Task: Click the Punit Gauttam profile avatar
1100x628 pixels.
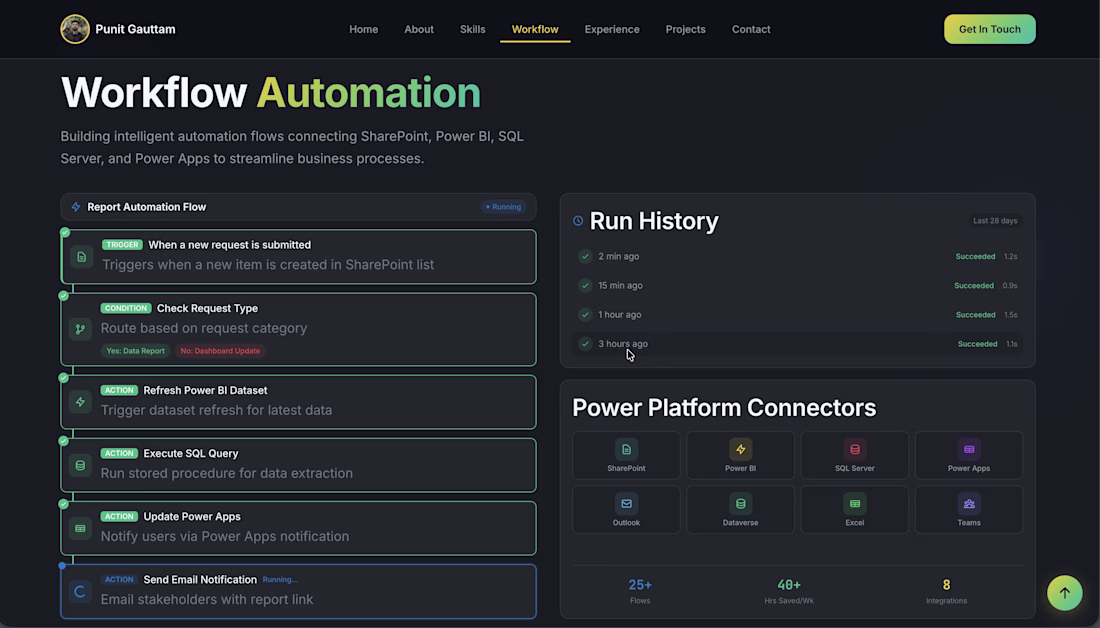Action: point(75,29)
